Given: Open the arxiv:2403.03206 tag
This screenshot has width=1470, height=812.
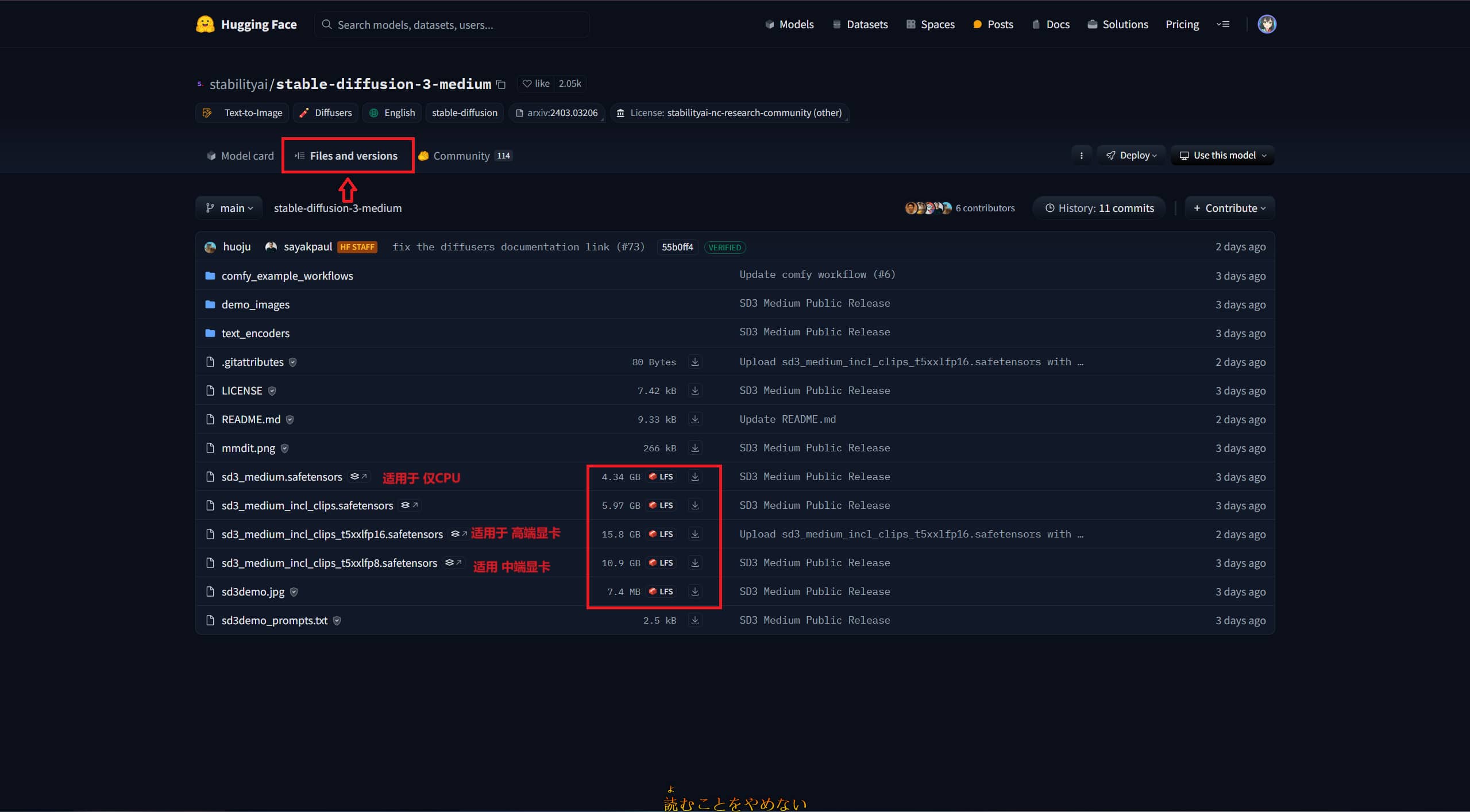Looking at the screenshot, I should pos(557,113).
